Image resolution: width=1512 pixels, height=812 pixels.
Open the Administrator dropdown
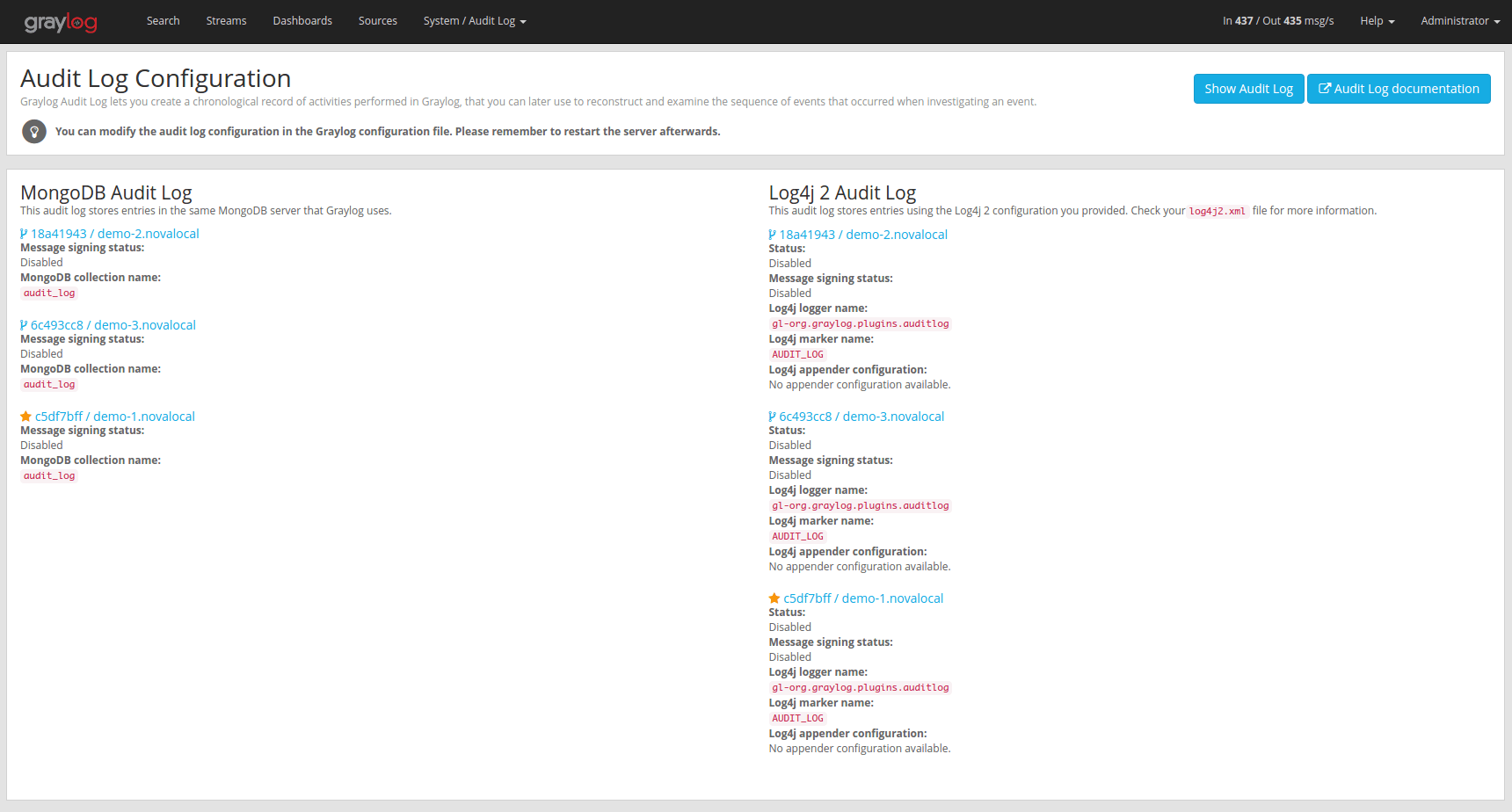click(x=1459, y=20)
